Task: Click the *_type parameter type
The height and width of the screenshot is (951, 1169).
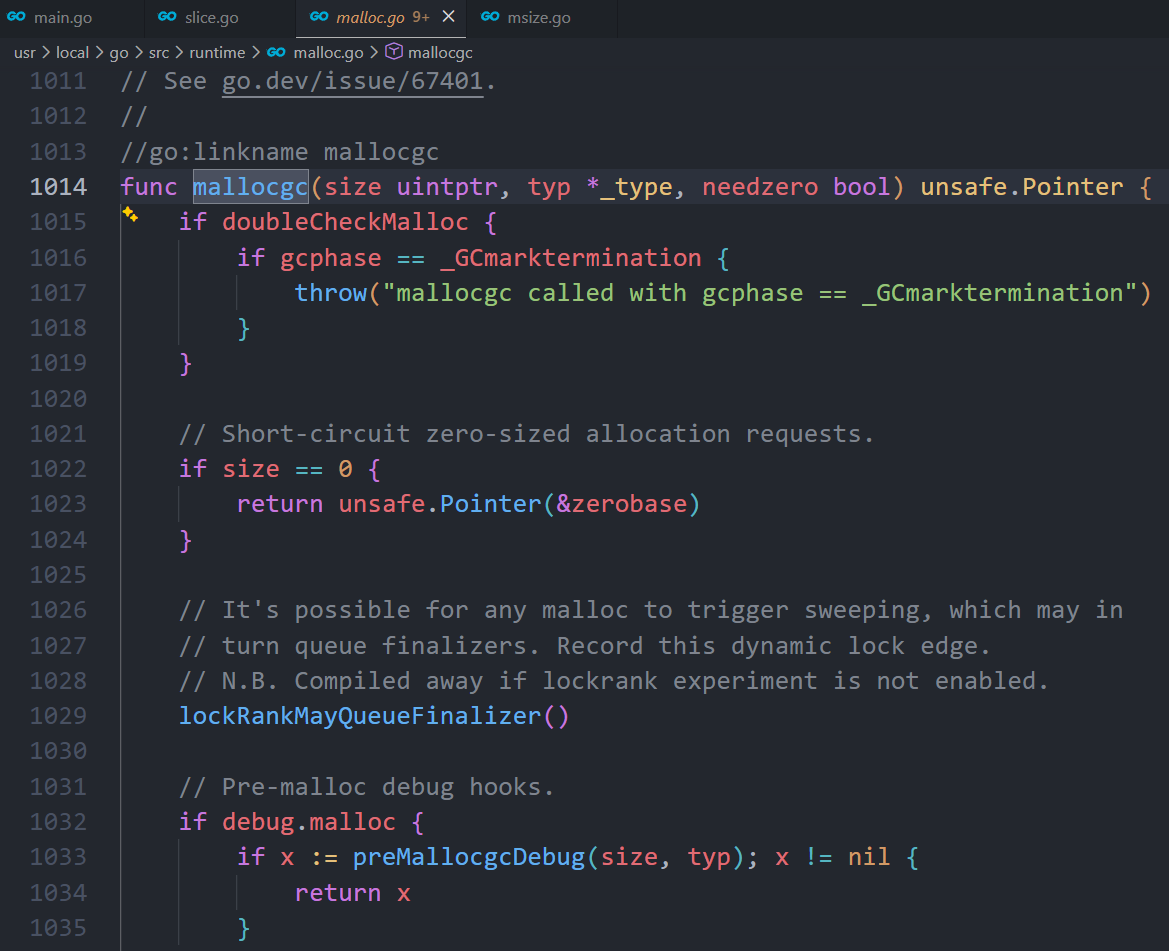Action: tap(629, 186)
